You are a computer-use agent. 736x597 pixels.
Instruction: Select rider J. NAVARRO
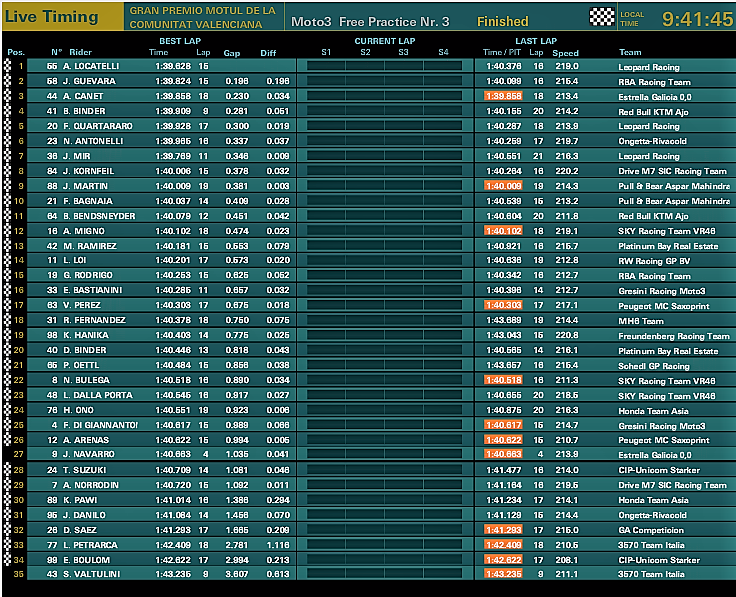point(89,455)
